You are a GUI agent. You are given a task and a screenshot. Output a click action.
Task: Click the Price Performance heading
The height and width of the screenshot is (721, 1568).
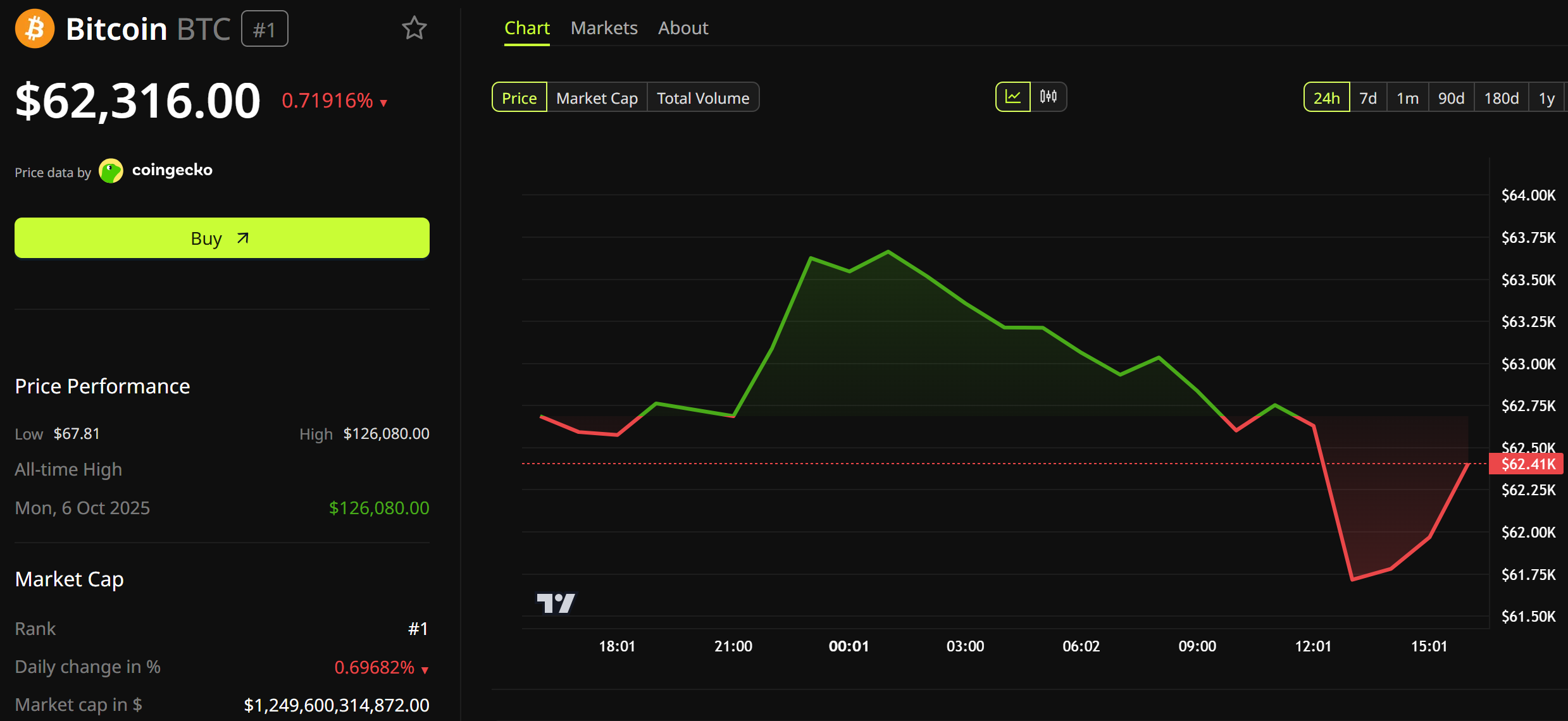click(103, 386)
